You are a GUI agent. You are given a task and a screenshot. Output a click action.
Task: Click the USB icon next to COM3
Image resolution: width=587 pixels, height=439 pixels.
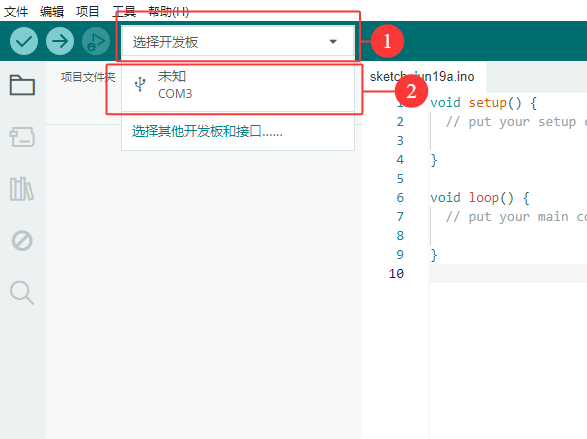[x=140, y=85]
